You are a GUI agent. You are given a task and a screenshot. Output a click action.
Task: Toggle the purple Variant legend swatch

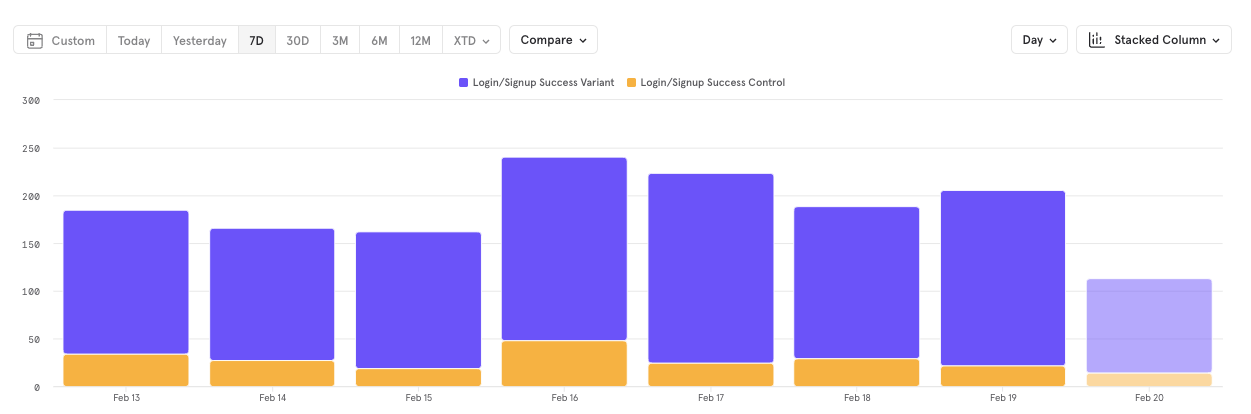463,83
